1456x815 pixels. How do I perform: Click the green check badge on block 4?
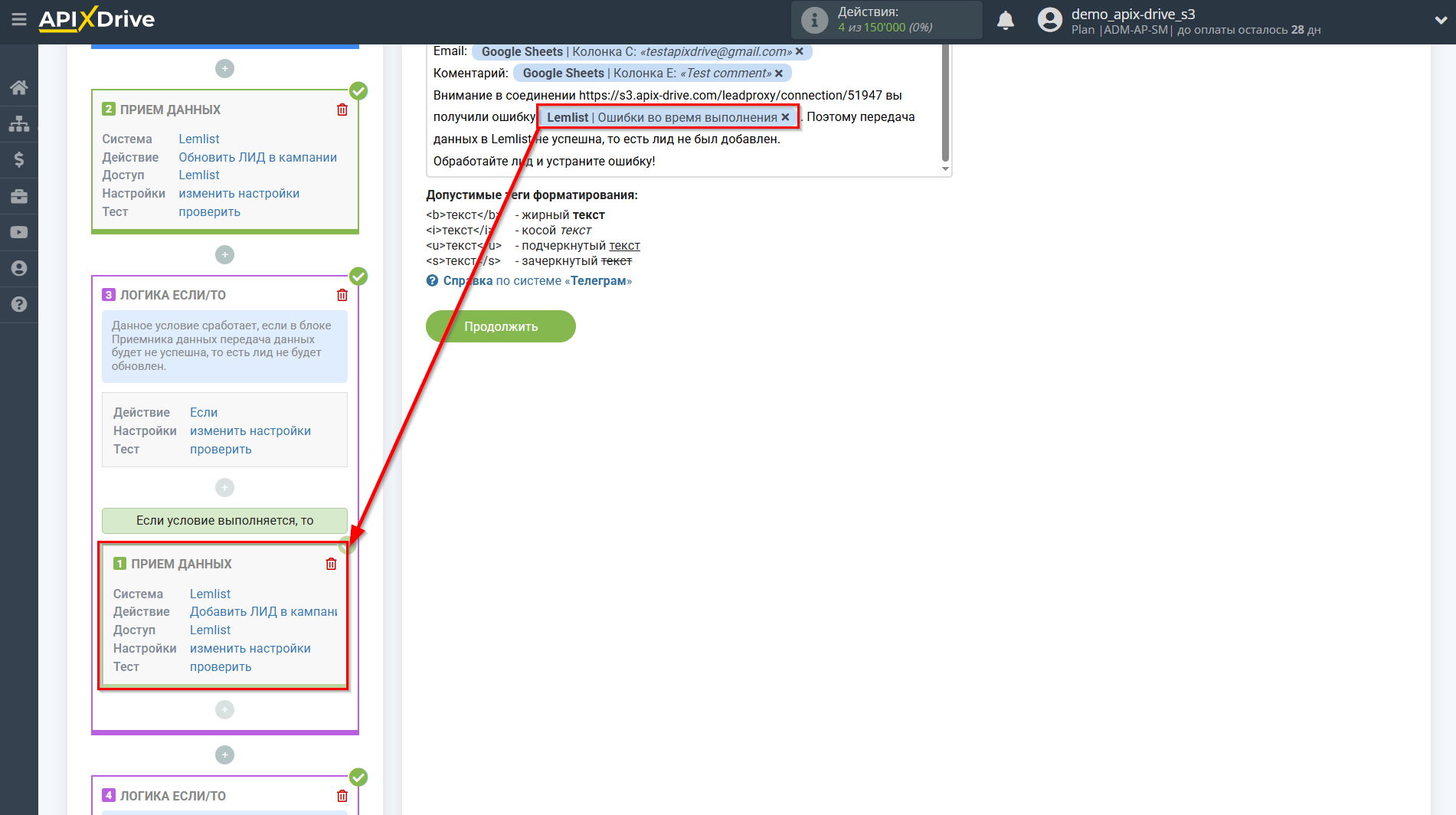point(358,777)
